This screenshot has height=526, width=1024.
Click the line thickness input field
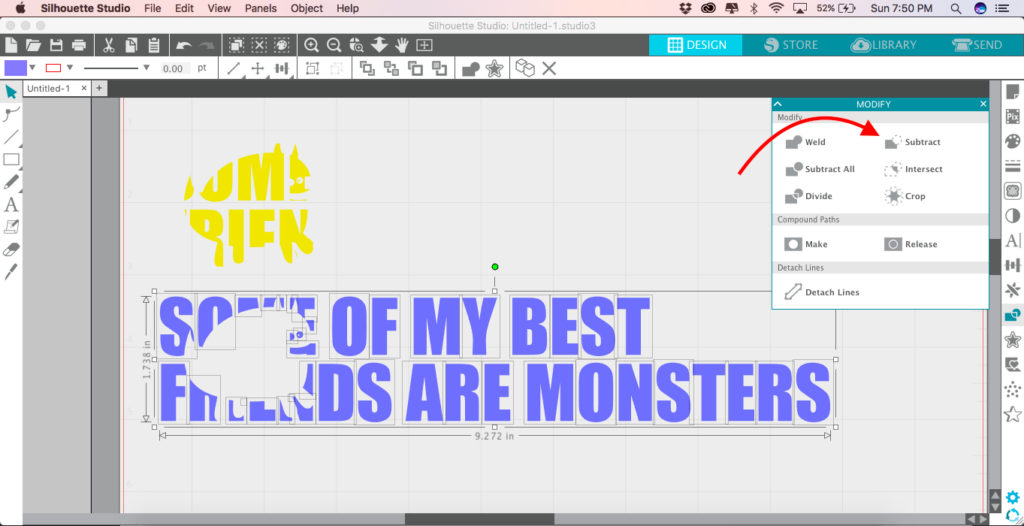(173, 68)
